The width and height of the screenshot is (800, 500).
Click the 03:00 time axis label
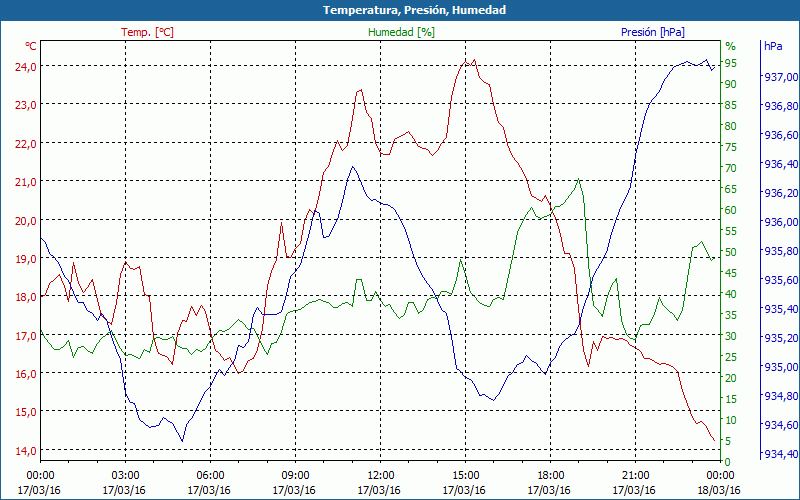pos(124,476)
